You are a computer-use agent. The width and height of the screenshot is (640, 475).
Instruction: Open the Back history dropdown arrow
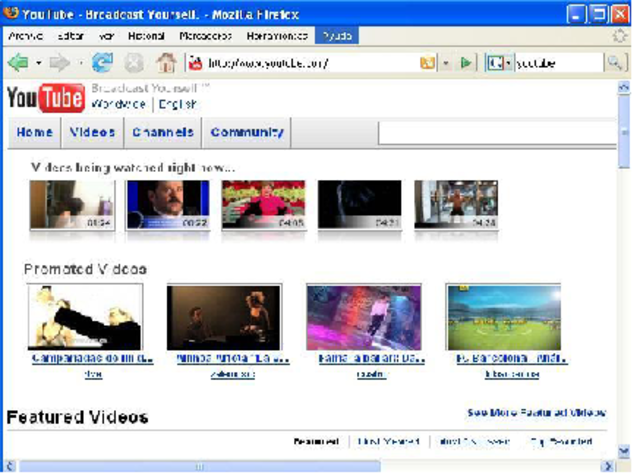point(38,63)
